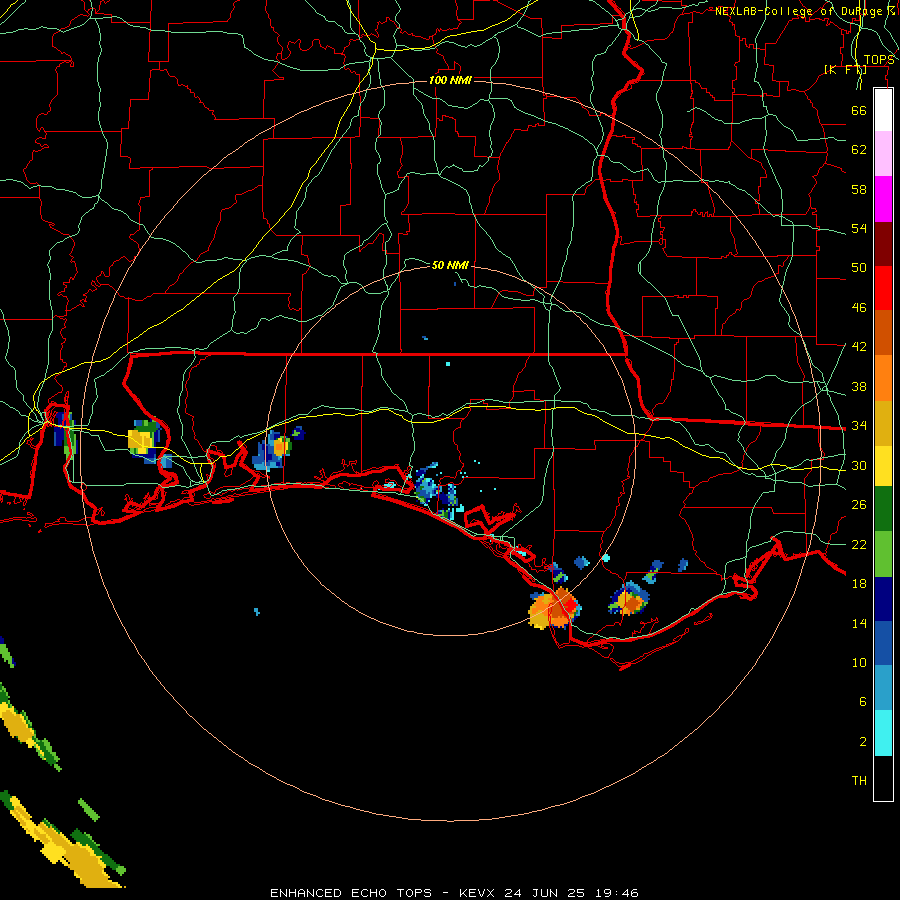The image size is (900, 900).
Task: Click the orange 38 kft legend swatch
Action: click(x=883, y=378)
